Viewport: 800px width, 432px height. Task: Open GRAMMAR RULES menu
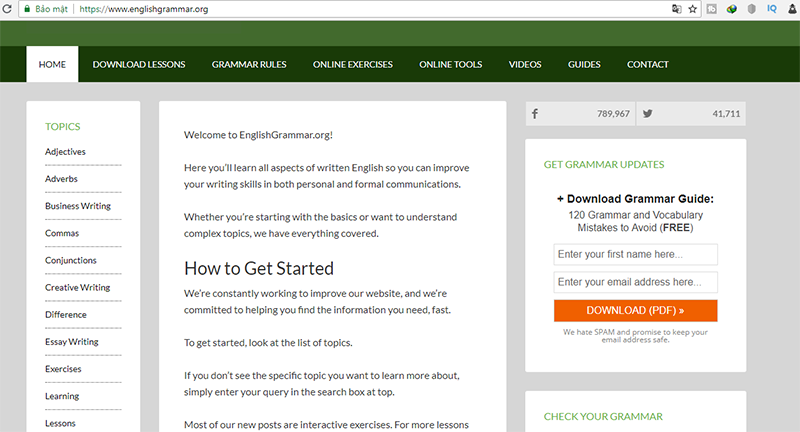pos(249,64)
